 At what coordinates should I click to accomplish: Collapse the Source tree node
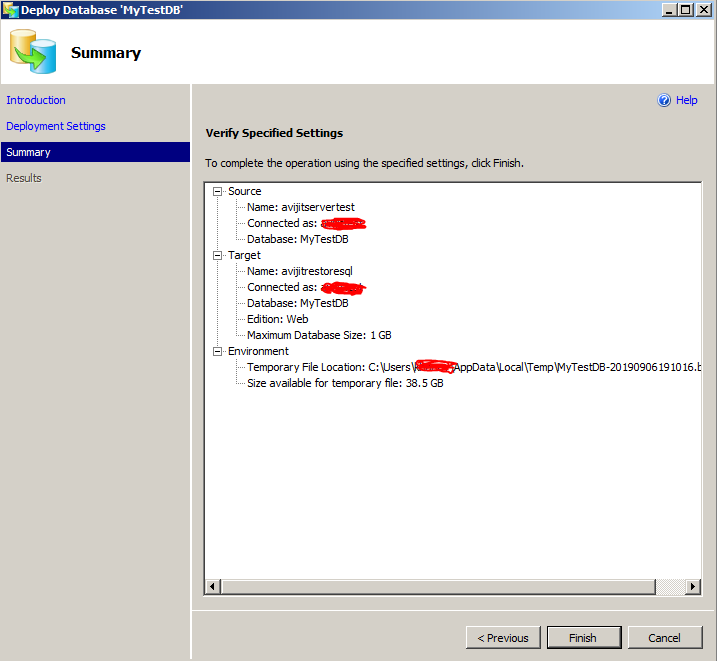(217, 191)
